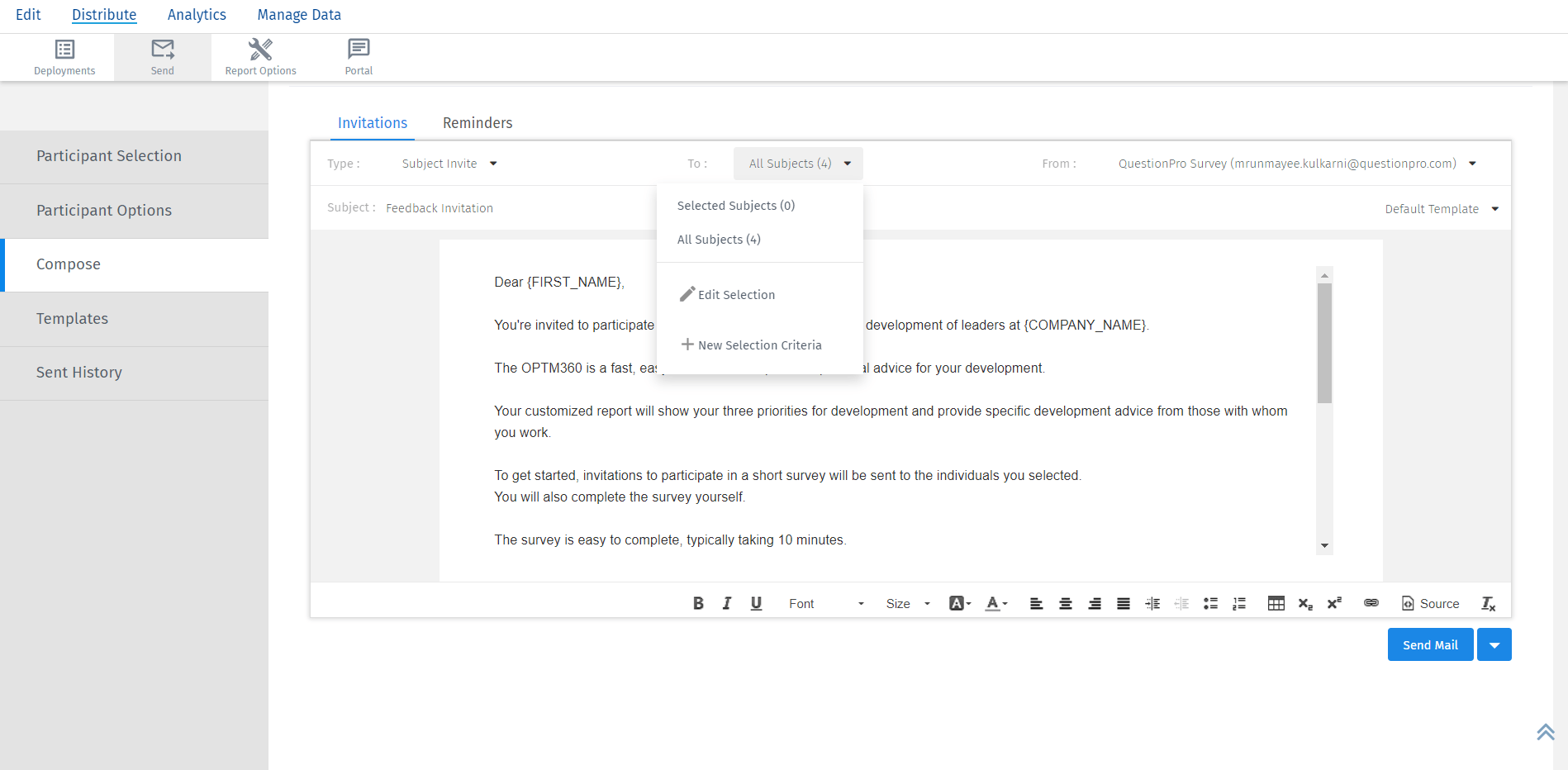Expand Send Mail options arrow
This screenshot has width=1568, height=770.
1494,644
